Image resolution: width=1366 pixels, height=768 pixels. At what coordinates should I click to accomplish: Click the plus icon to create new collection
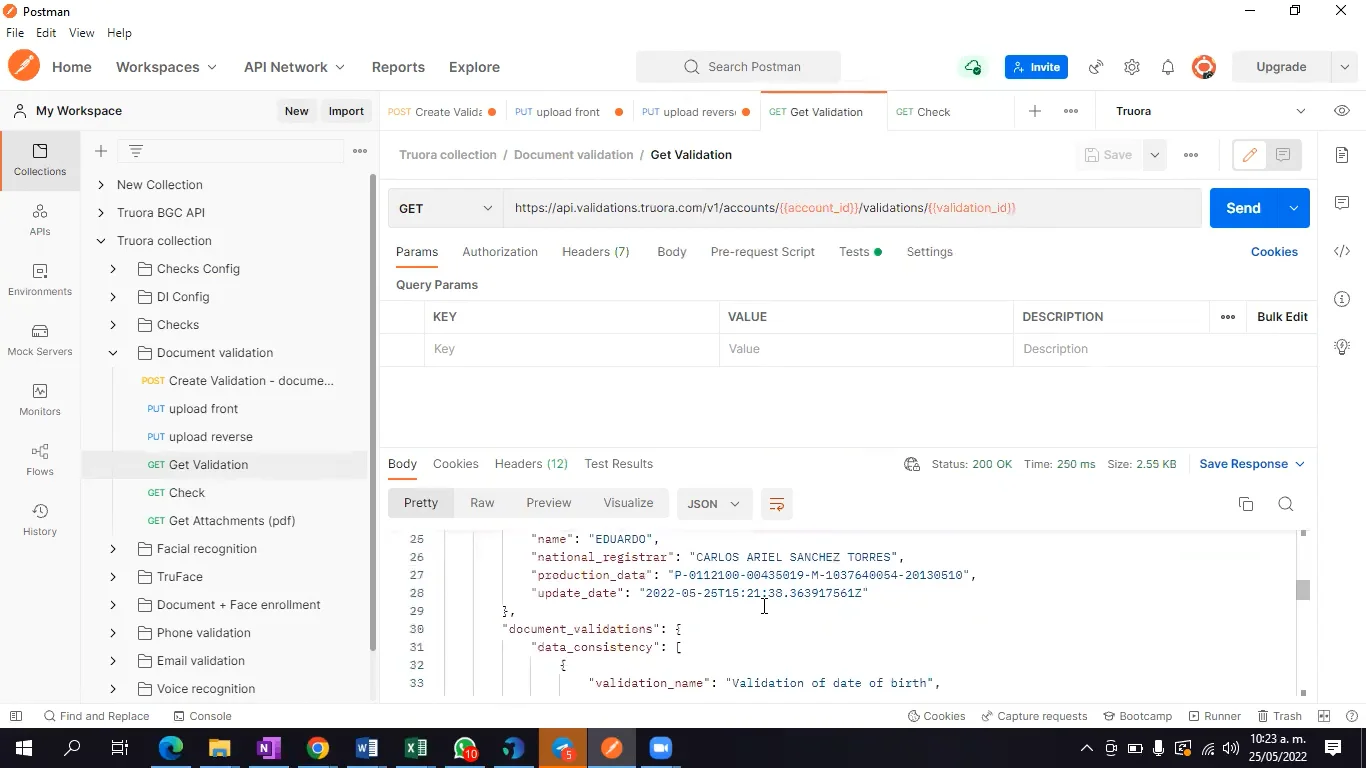pyautogui.click(x=101, y=151)
